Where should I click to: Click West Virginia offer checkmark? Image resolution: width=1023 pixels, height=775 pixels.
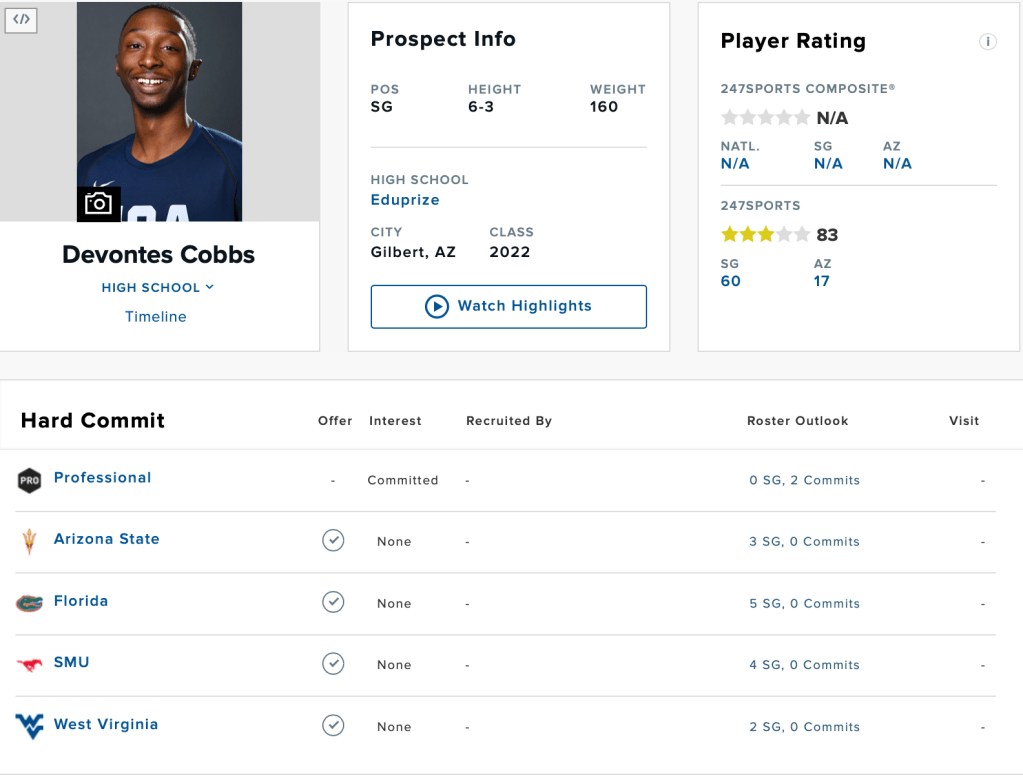tap(333, 726)
